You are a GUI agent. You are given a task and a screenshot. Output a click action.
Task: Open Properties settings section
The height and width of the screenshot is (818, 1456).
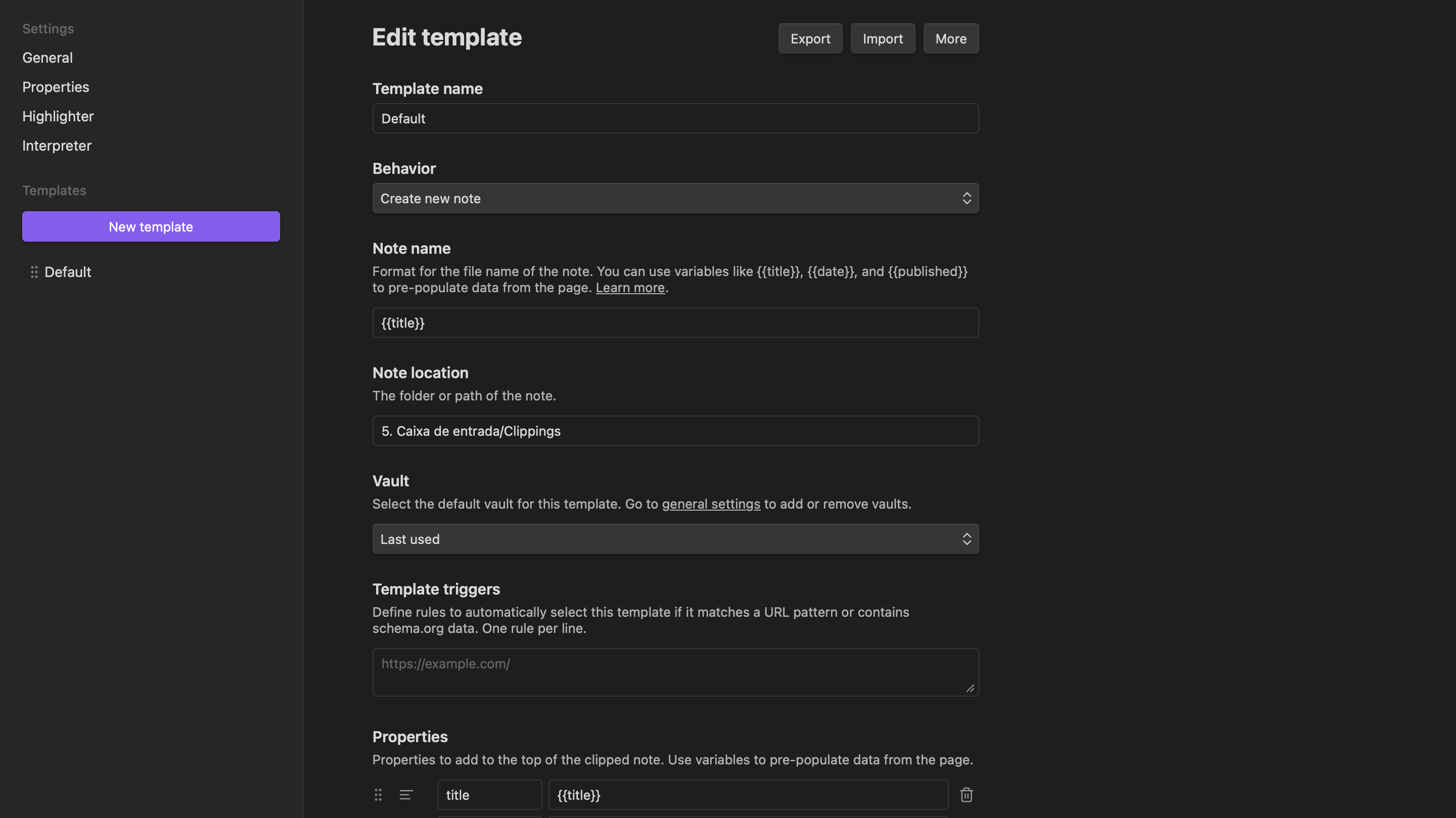pos(56,87)
